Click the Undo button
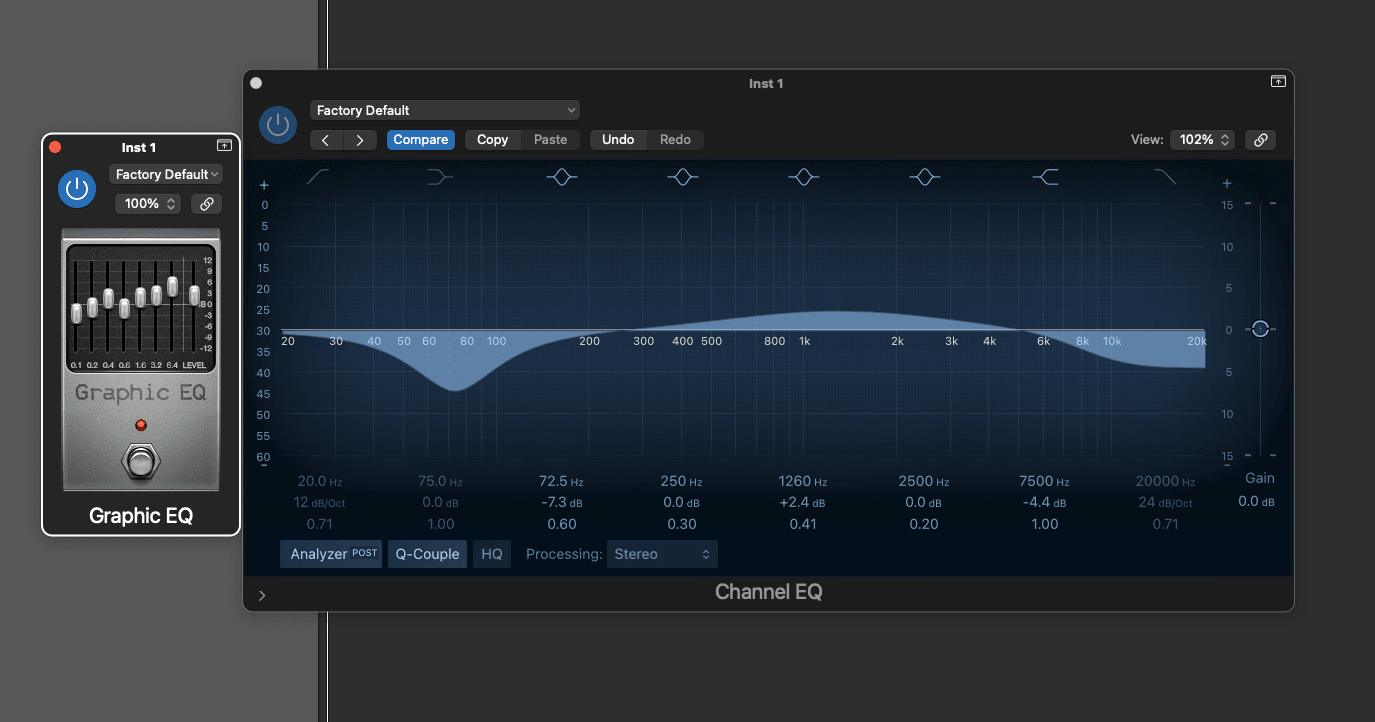The width and height of the screenshot is (1375, 722). click(x=618, y=140)
